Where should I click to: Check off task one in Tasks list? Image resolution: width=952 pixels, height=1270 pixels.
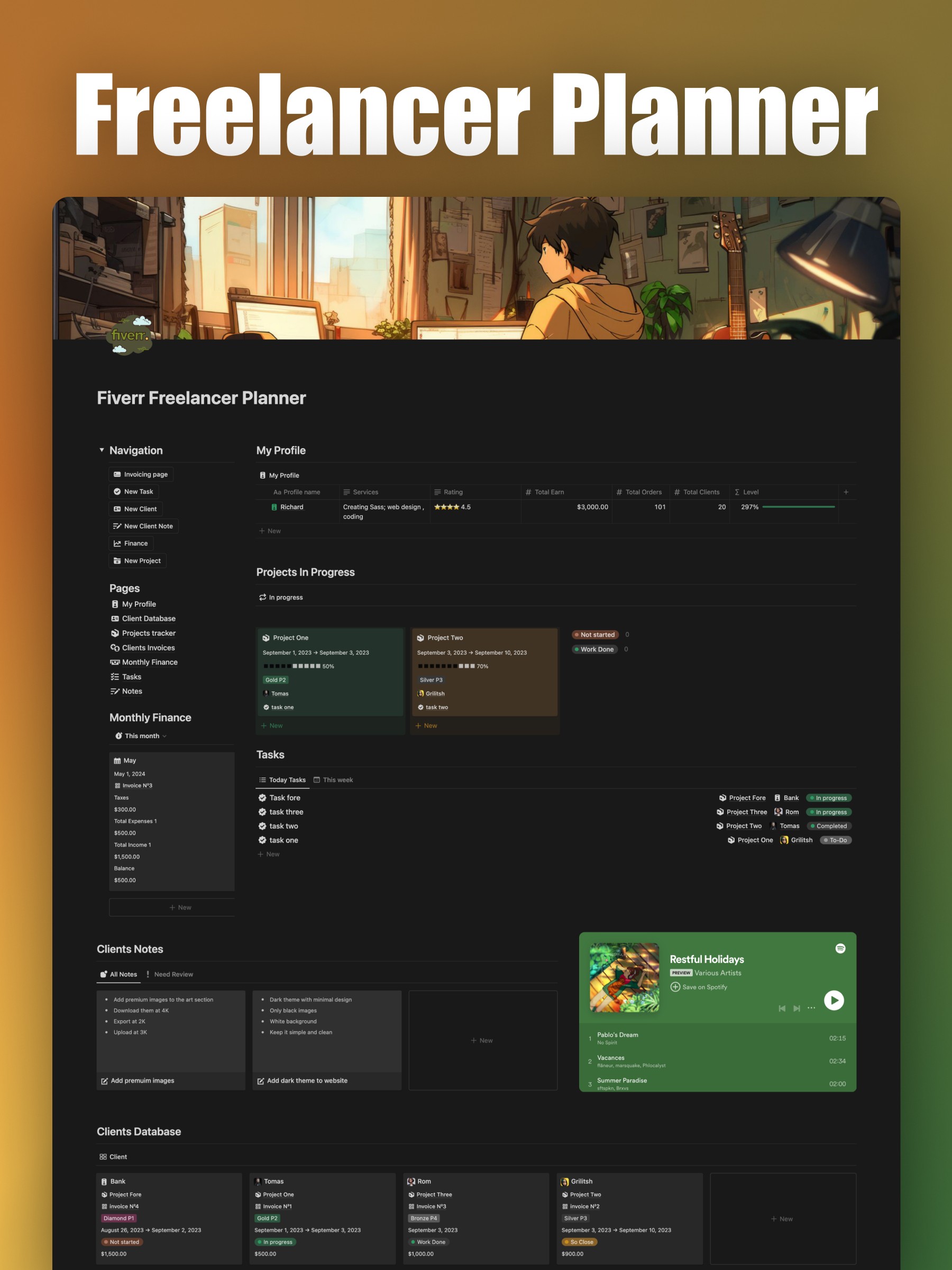pos(262,840)
